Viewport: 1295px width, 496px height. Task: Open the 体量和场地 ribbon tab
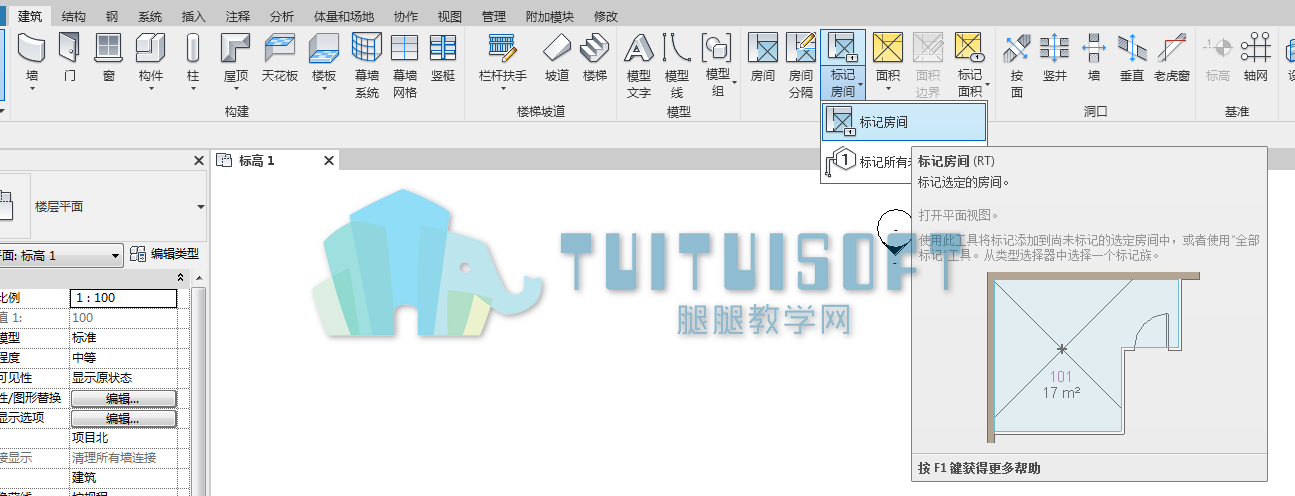pos(343,16)
